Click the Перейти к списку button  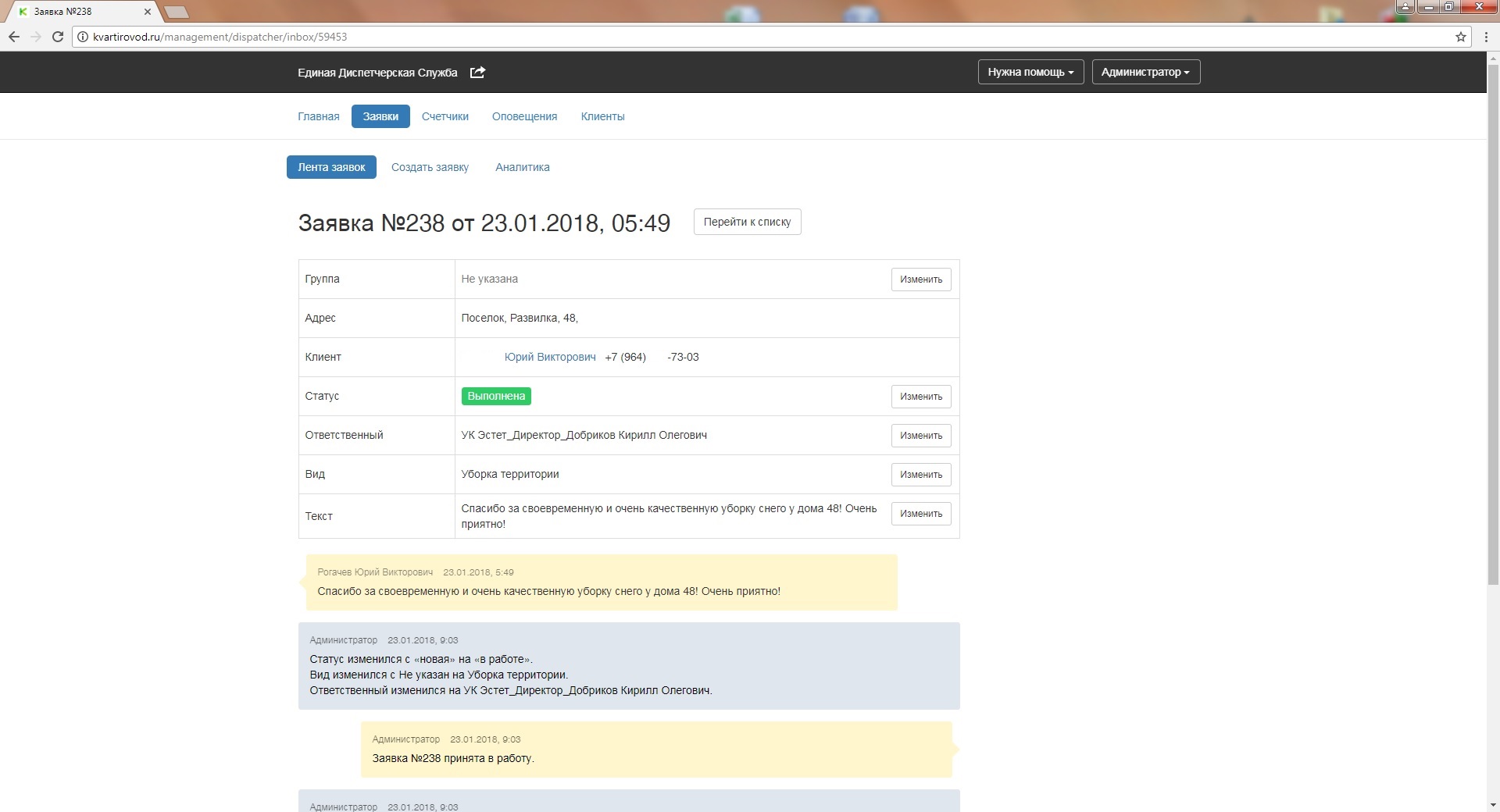point(747,222)
